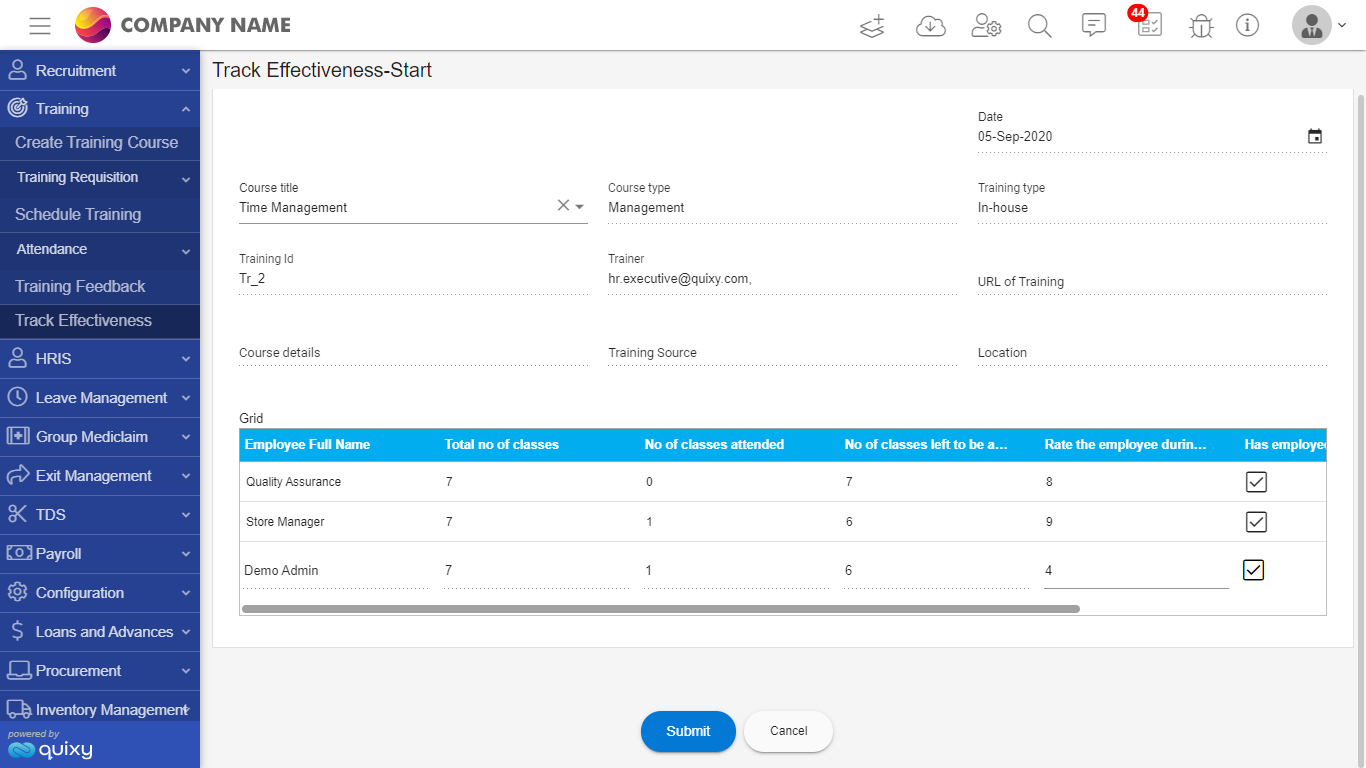
Task: Open the Configuration menu item
Action: [x=100, y=592]
